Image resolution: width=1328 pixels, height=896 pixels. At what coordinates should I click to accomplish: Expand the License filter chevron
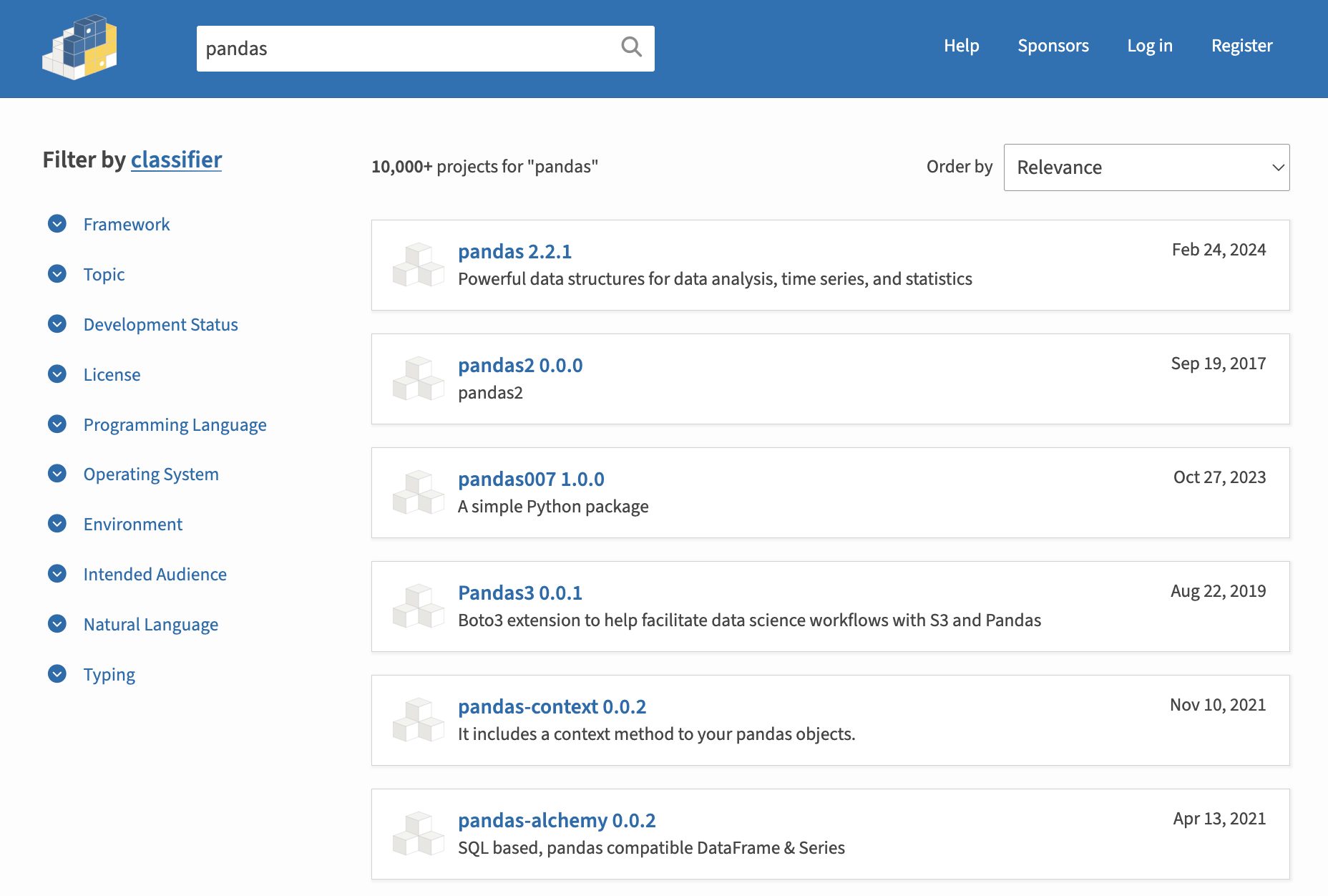57,374
